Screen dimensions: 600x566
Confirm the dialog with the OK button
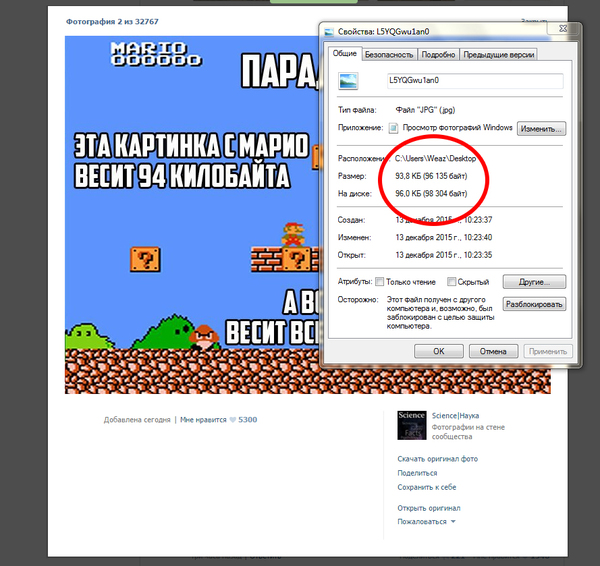[x=438, y=351]
